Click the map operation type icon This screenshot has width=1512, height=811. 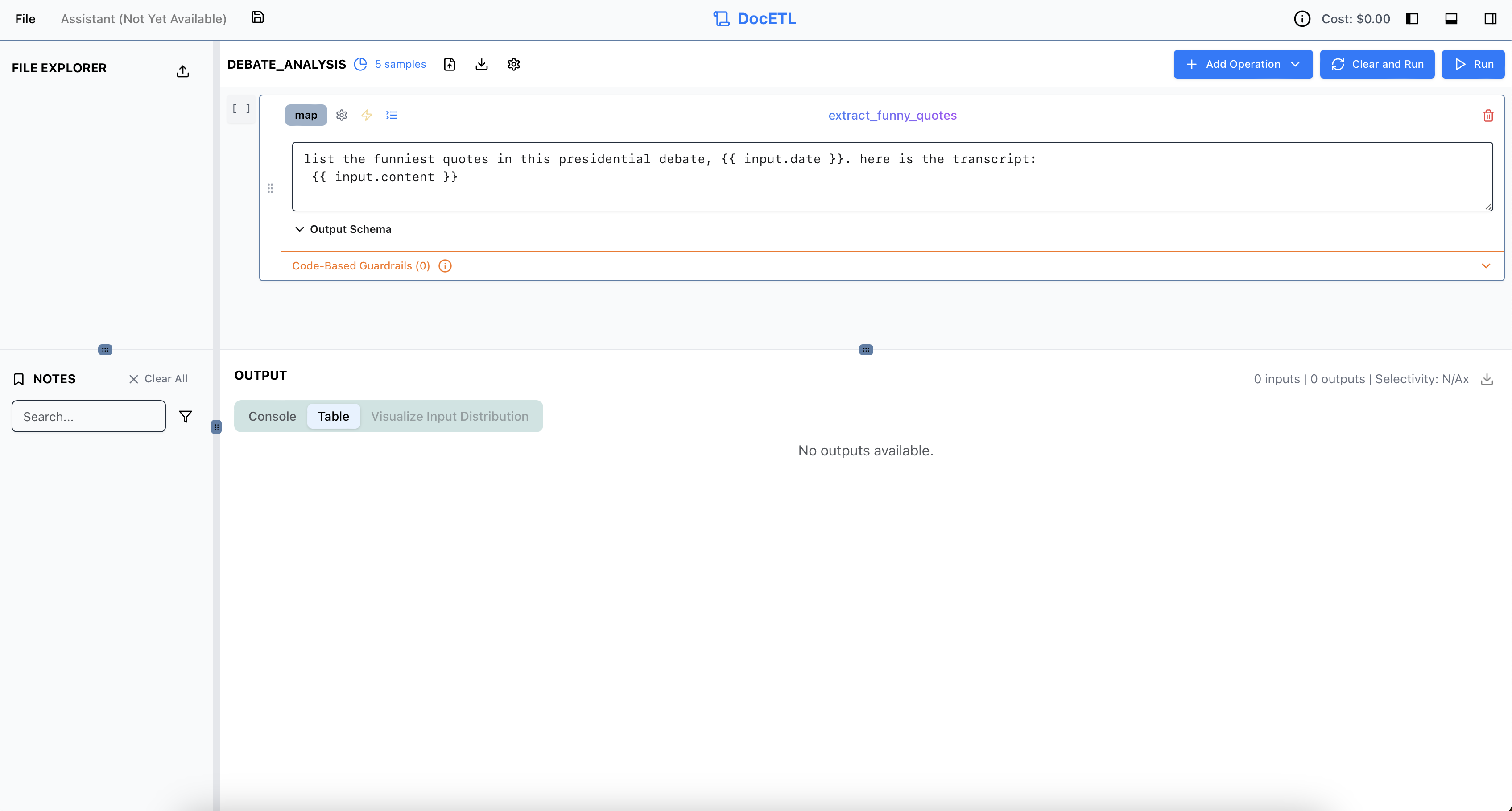(x=306, y=115)
